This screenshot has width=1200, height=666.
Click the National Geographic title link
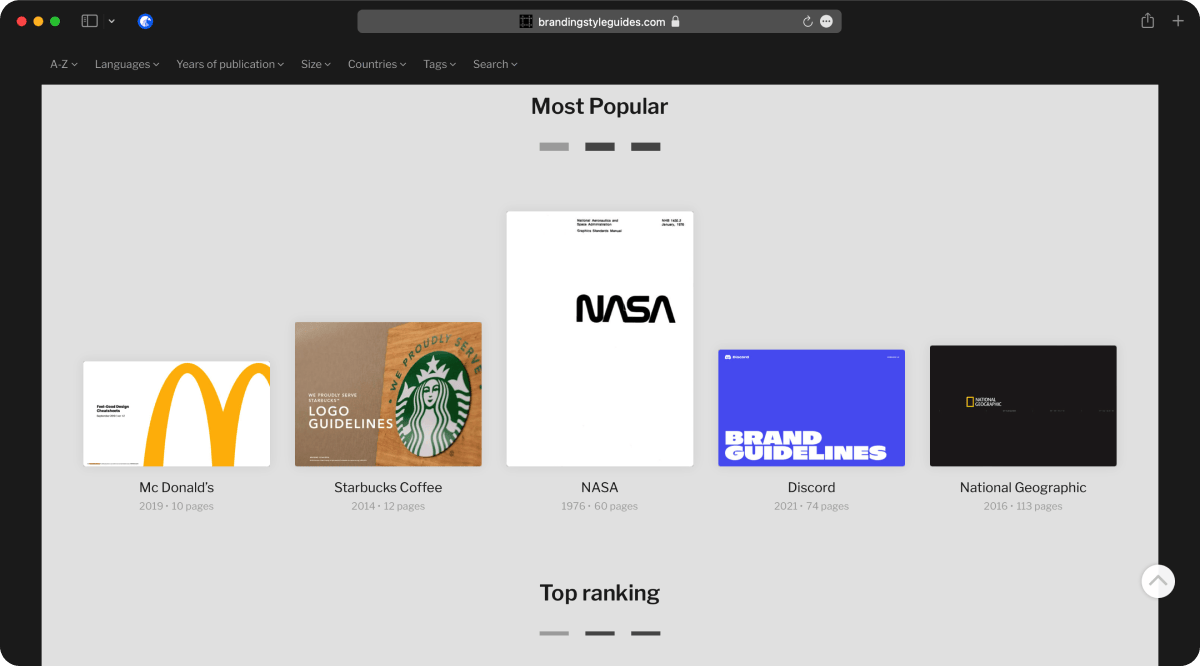tap(1023, 488)
